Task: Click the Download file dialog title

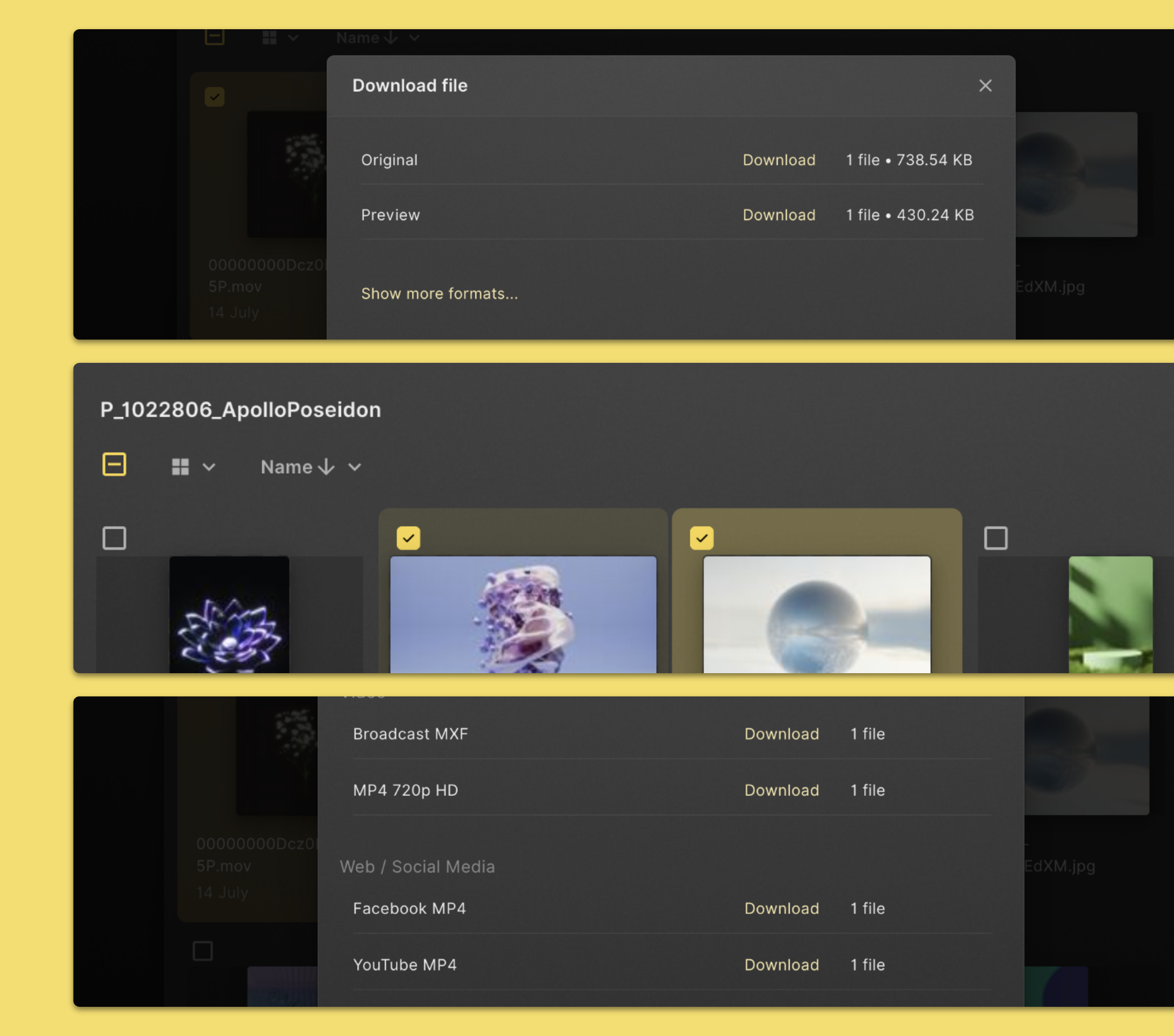Action: (x=410, y=85)
